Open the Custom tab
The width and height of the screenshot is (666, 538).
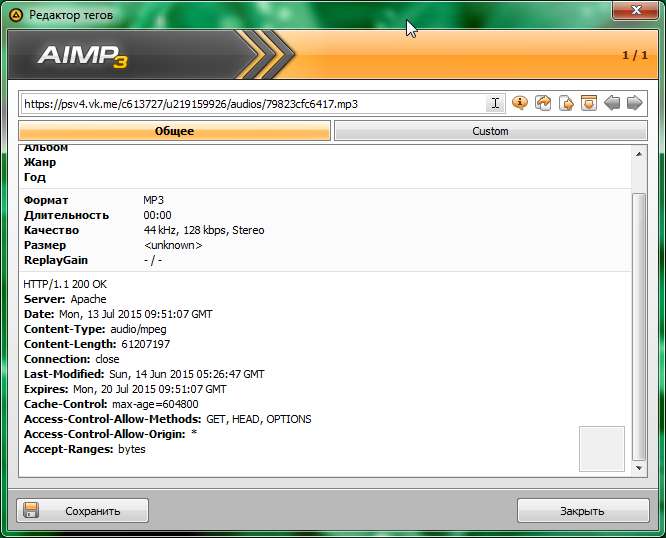point(490,131)
